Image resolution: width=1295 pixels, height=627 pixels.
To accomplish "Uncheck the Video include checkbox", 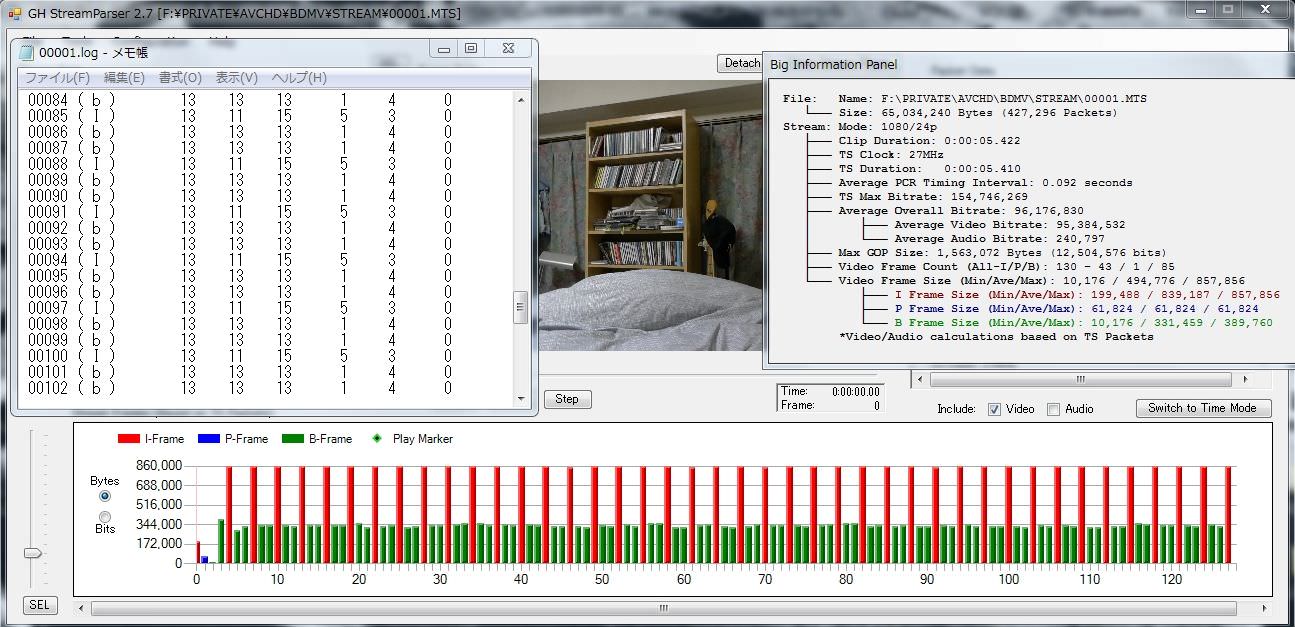I will (x=994, y=409).
